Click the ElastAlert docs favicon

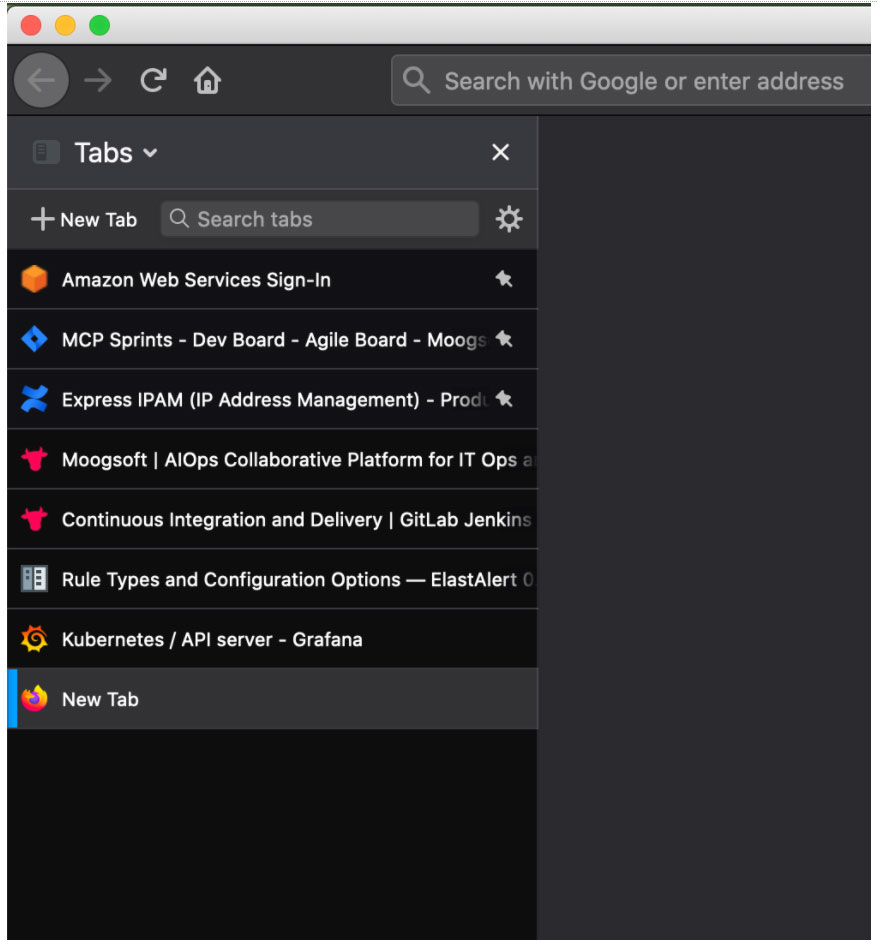pyautogui.click(x=34, y=579)
